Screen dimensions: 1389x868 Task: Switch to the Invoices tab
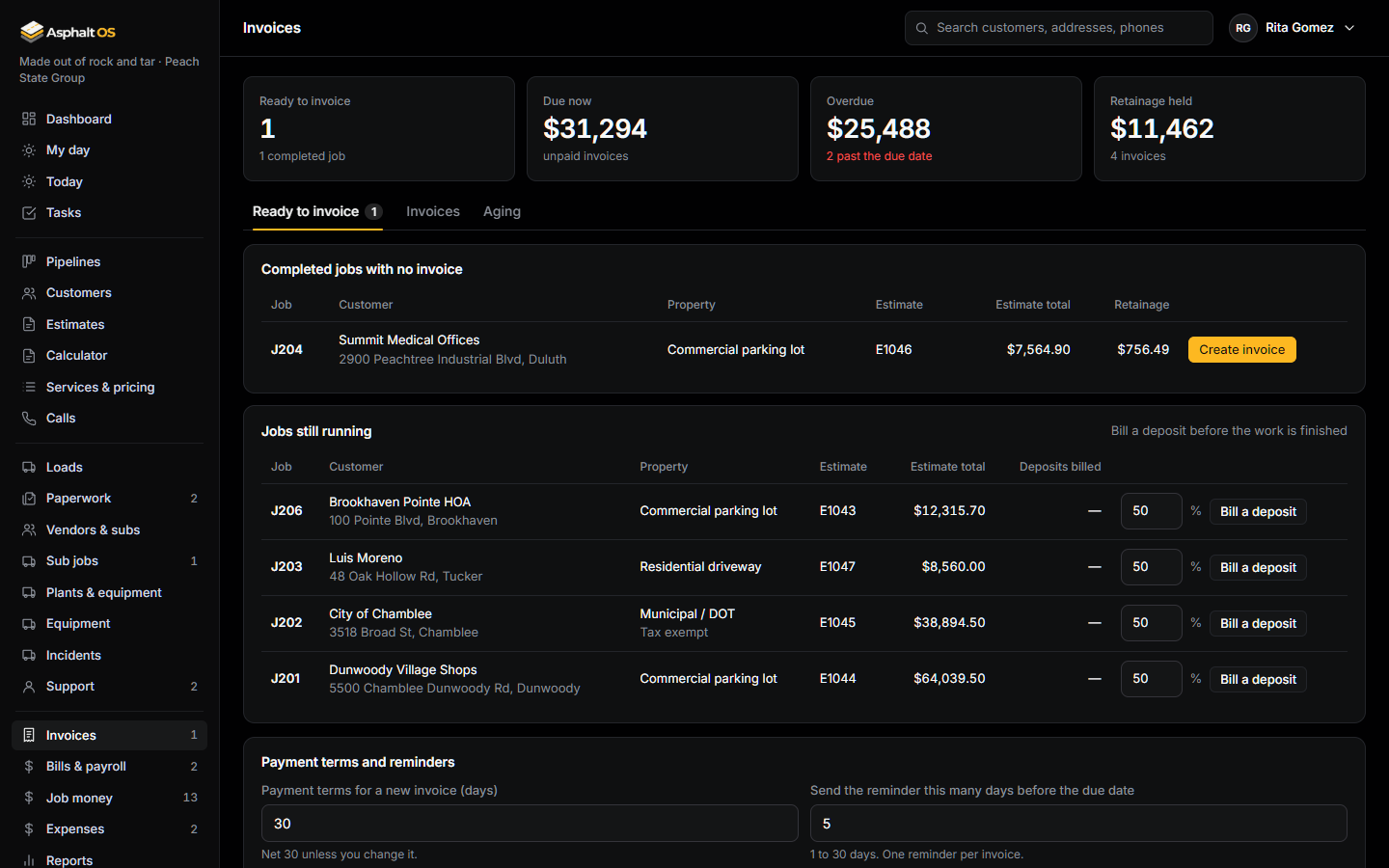433,211
